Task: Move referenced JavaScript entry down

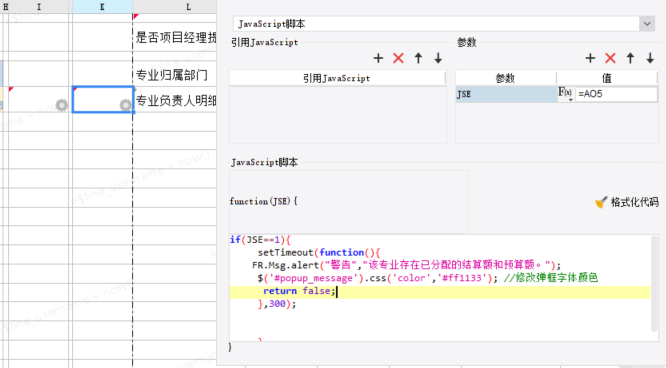Action: [x=438, y=58]
